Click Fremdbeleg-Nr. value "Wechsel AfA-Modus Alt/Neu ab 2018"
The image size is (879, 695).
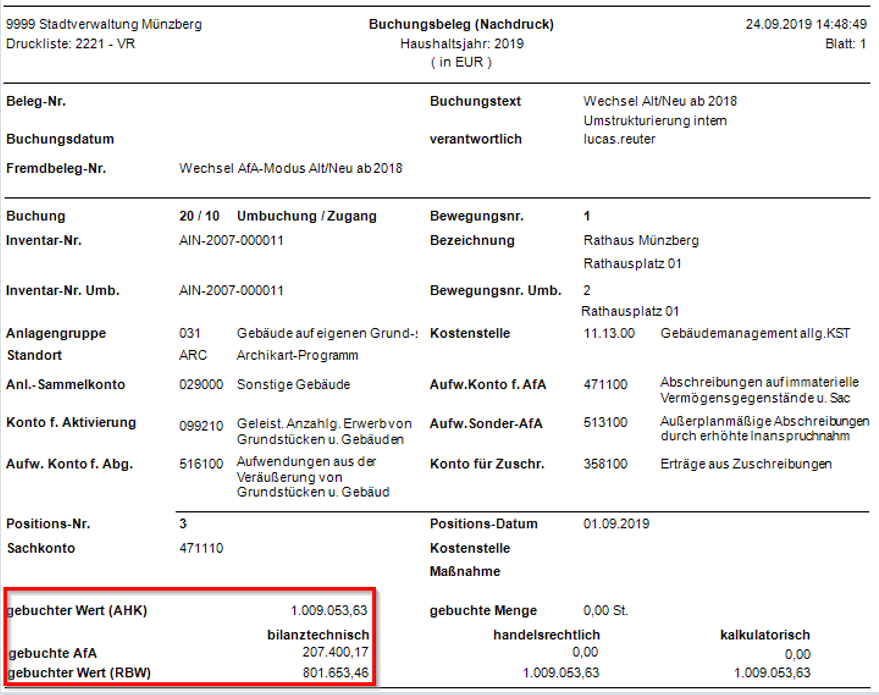point(290,168)
